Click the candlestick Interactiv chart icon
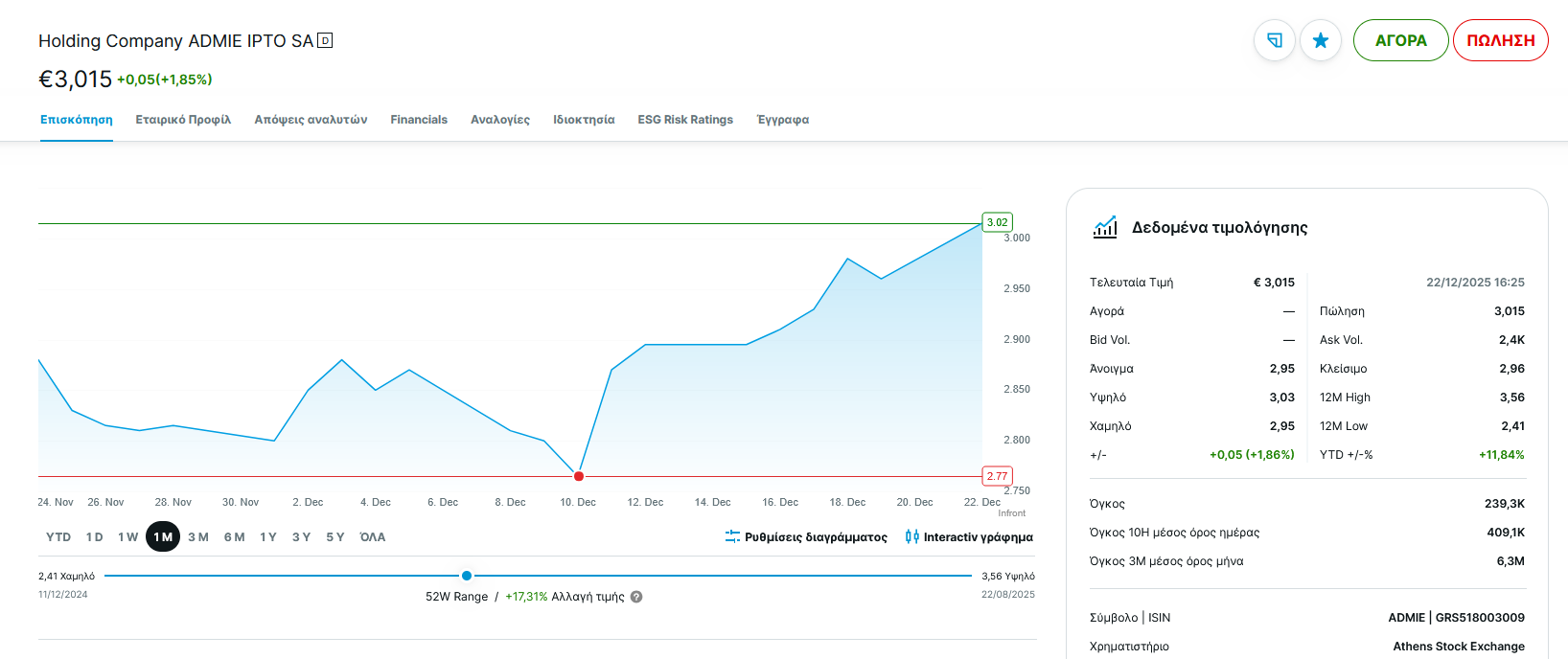This screenshot has height=659, width=1568. (911, 537)
